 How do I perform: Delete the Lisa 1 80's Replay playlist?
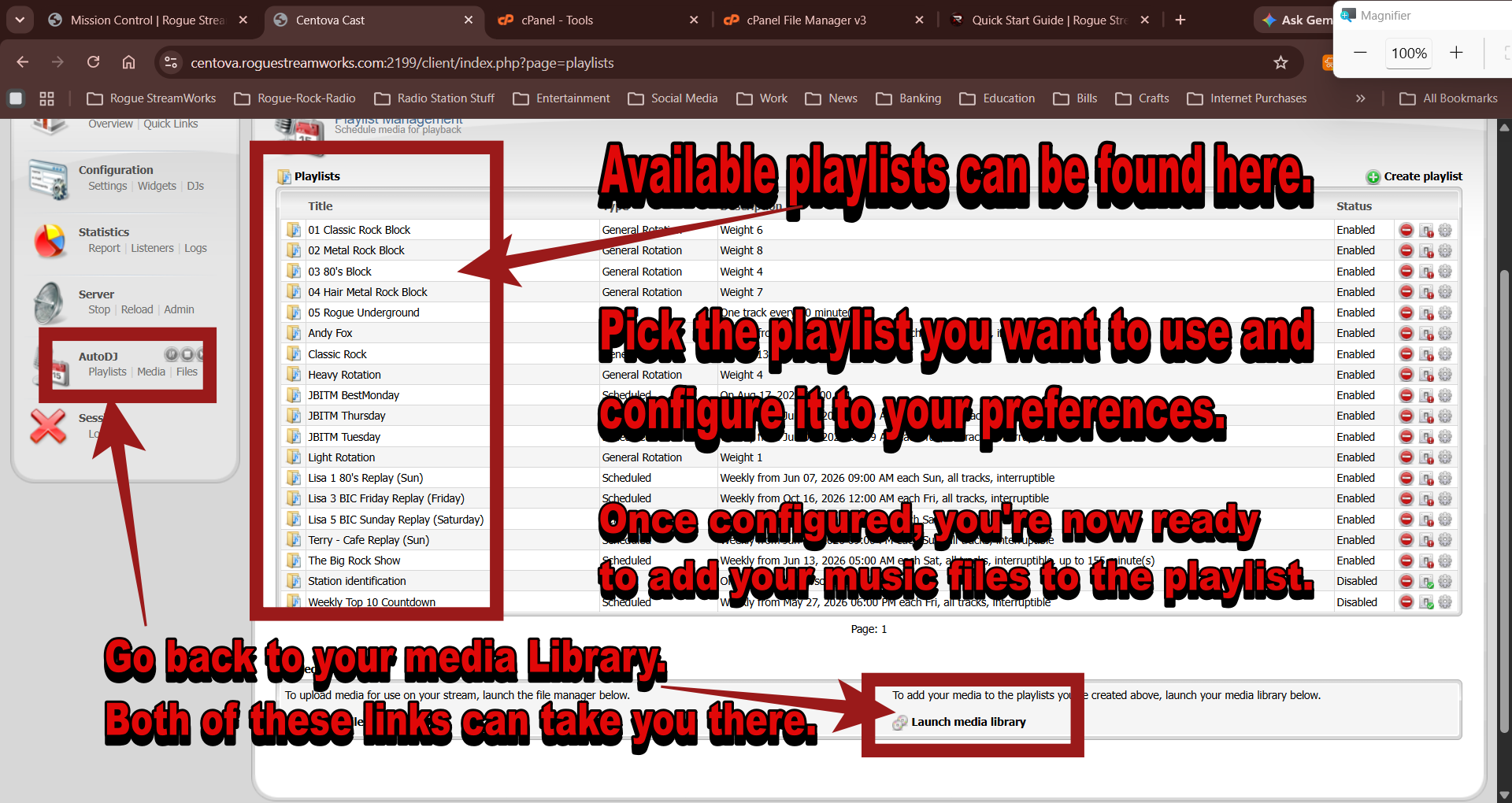[1406, 478]
